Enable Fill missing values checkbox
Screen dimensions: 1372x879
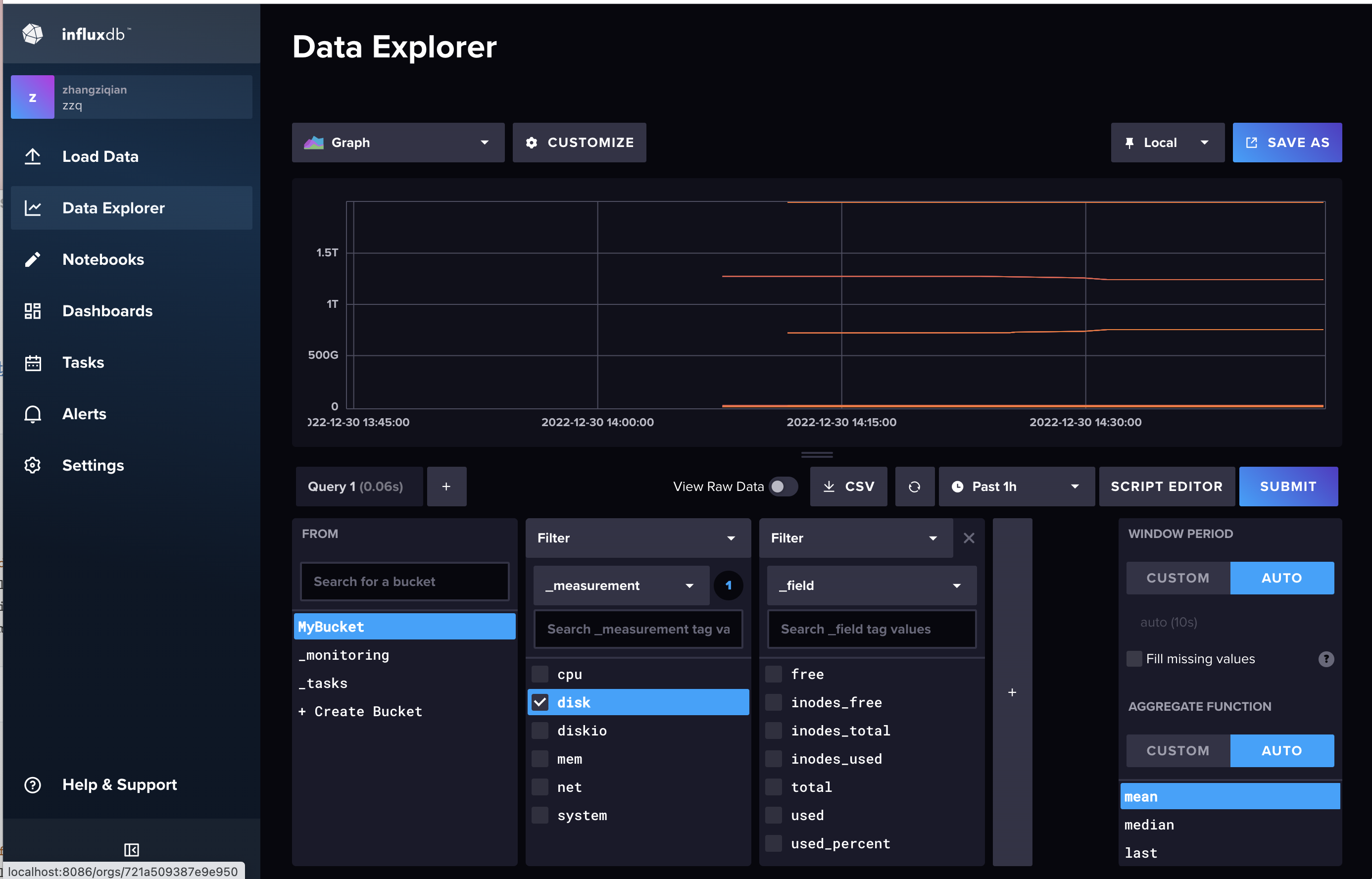pos(1134,659)
